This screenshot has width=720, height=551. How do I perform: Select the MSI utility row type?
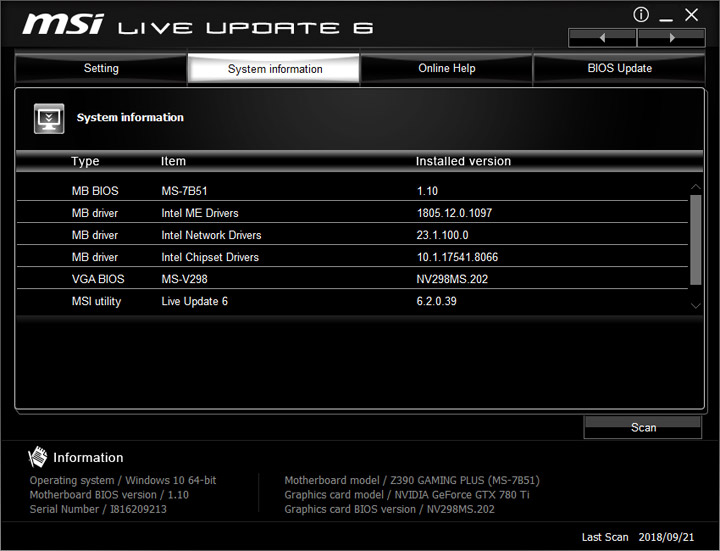(x=96, y=301)
